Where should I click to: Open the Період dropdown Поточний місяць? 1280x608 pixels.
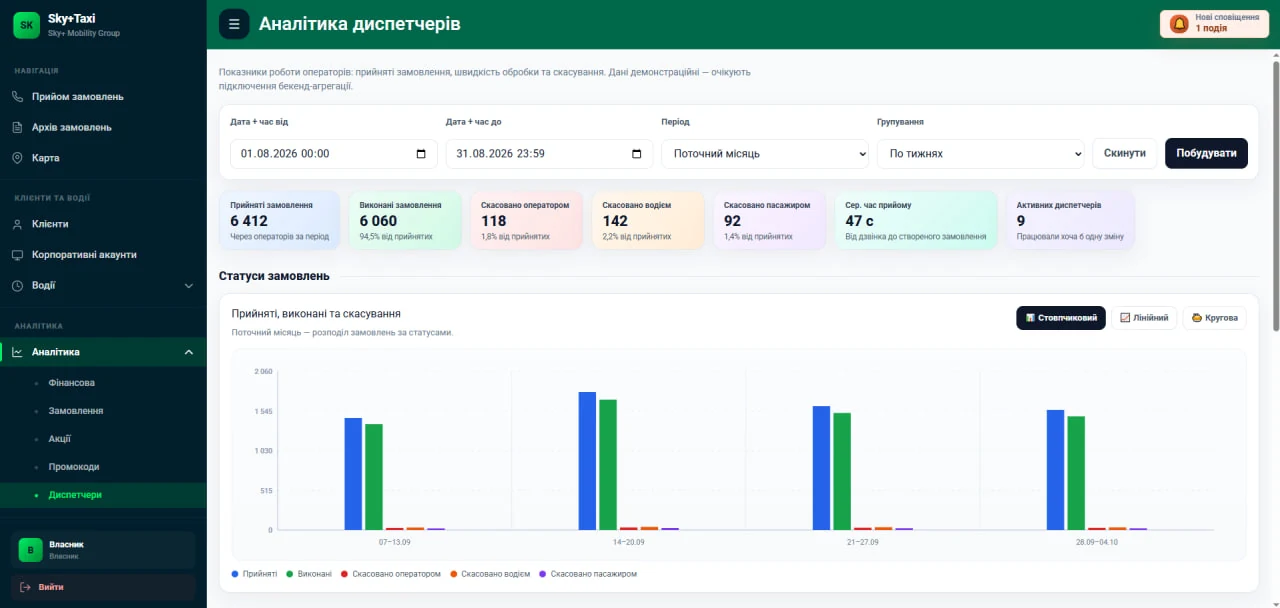click(765, 154)
